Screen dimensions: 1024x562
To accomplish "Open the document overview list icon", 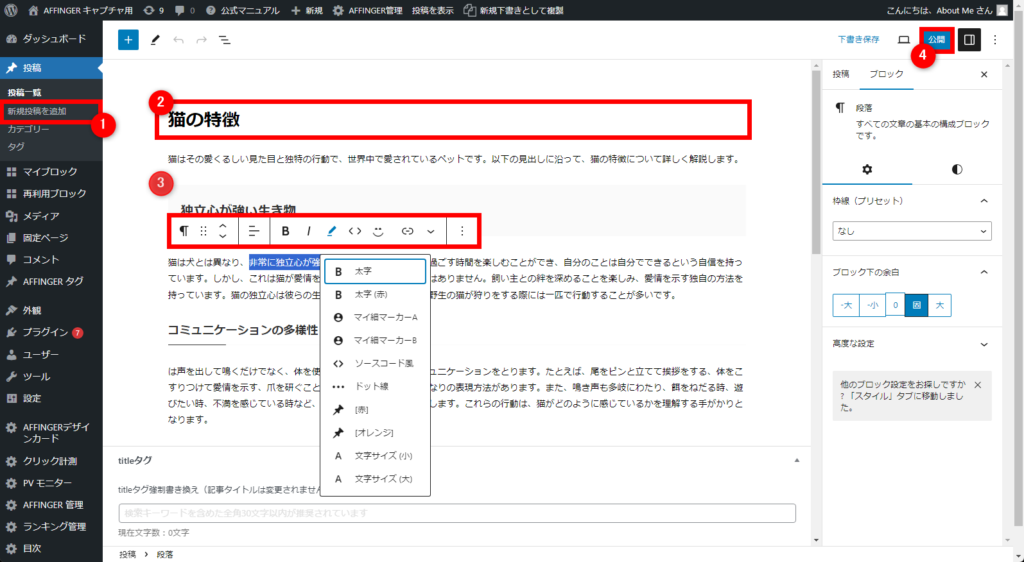I will coord(224,40).
